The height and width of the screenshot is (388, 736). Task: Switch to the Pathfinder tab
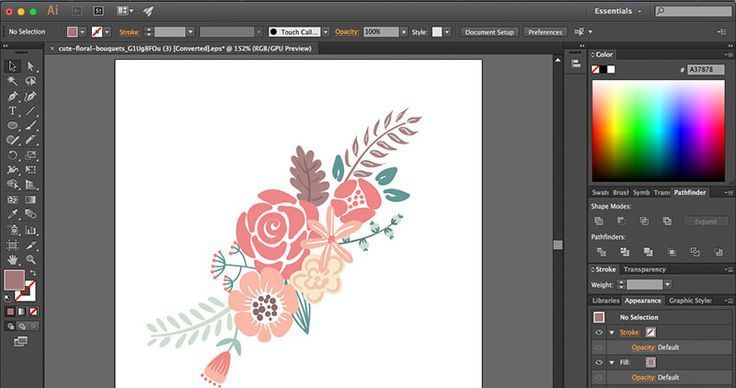click(x=690, y=192)
